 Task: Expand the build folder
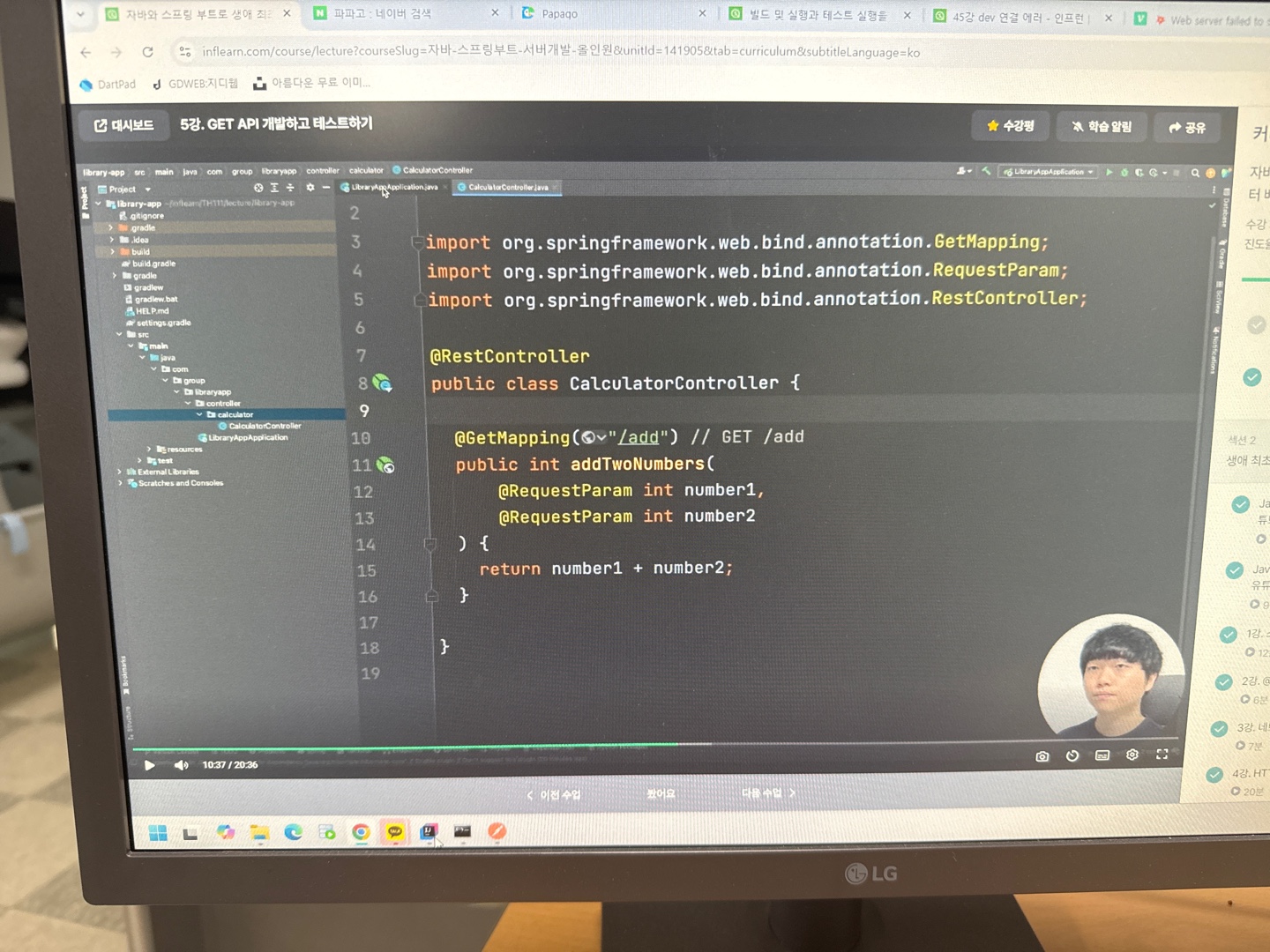pos(112,252)
